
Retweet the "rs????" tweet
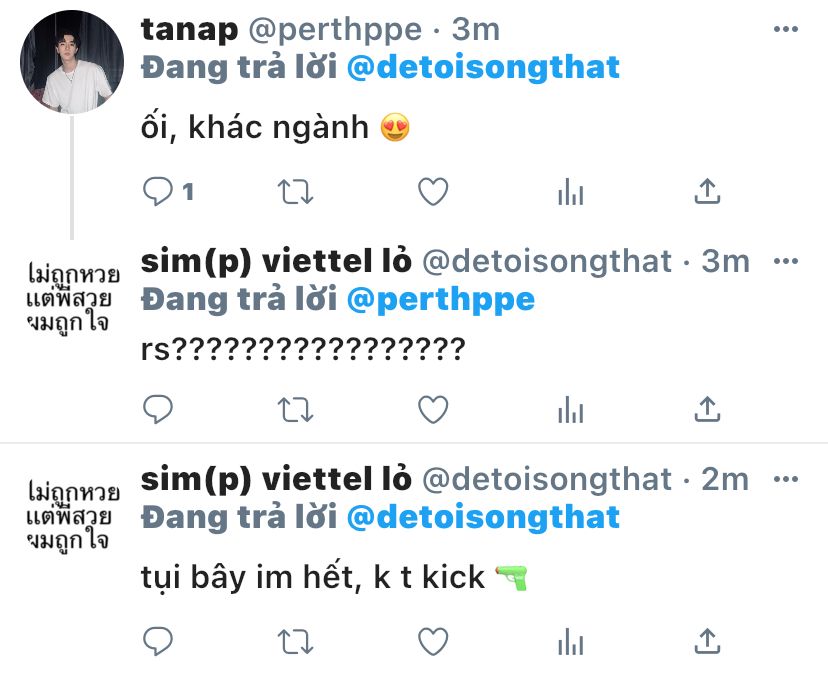[x=295, y=409]
